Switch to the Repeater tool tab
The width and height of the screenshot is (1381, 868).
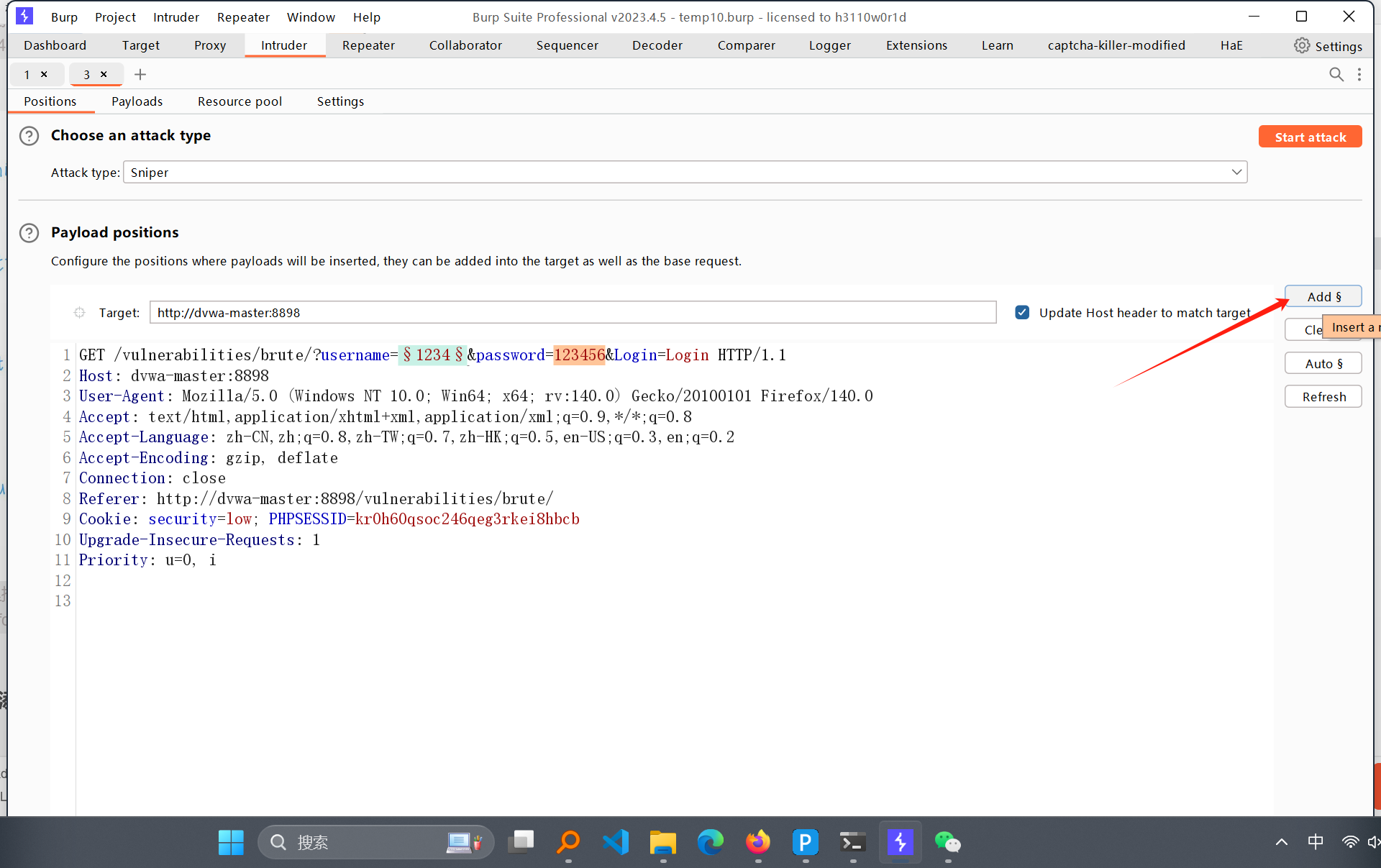pos(368,45)
